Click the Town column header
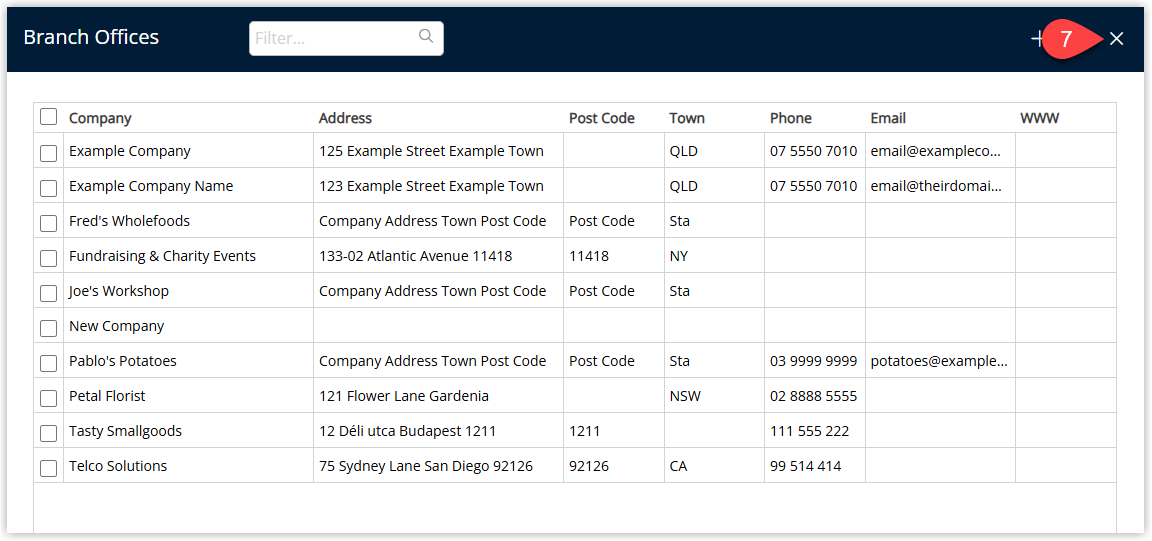The height and width of the screenshot is (541, 1152). point(687,118)
